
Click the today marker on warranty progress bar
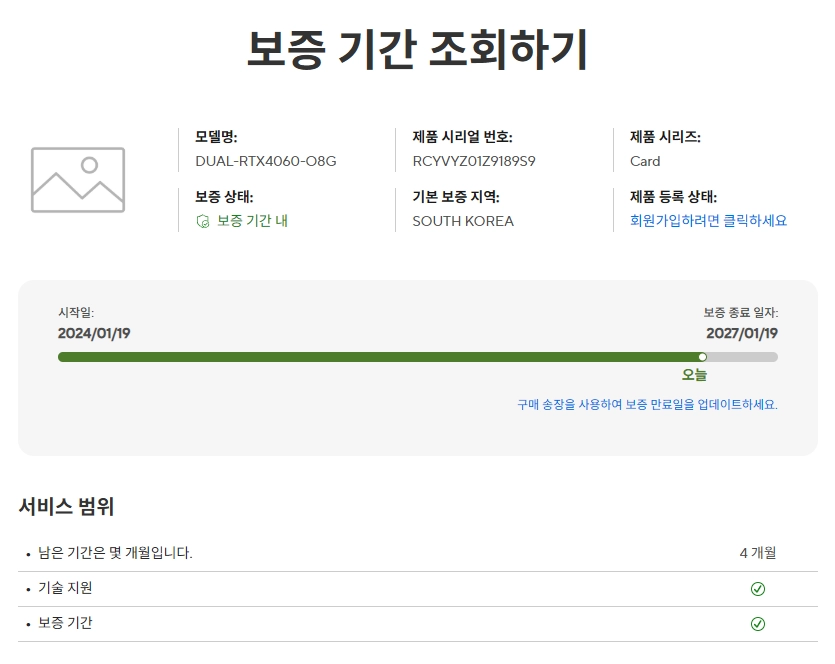click(702, 357)
